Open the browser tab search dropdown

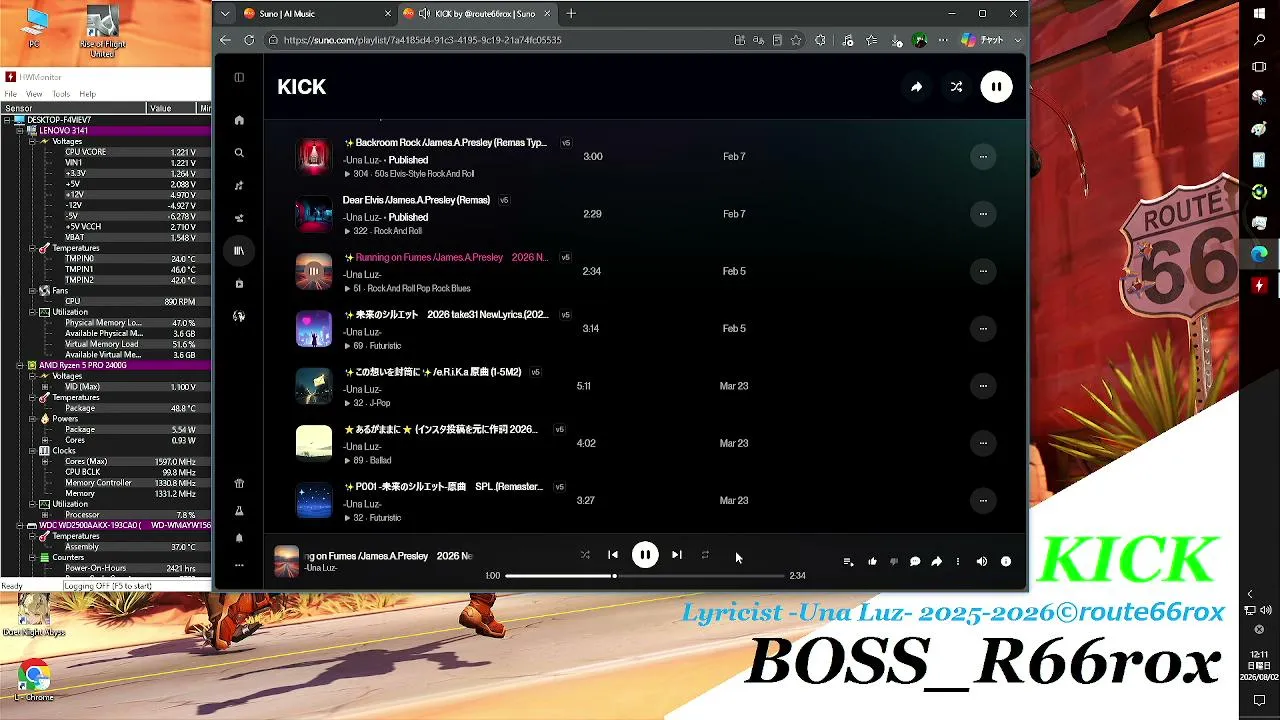[x=225, y=14]
